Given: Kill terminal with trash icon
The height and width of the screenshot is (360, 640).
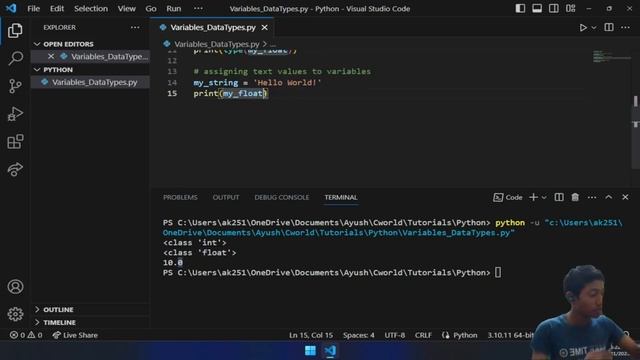Looking at the screenshot, I should coord(575,197).
